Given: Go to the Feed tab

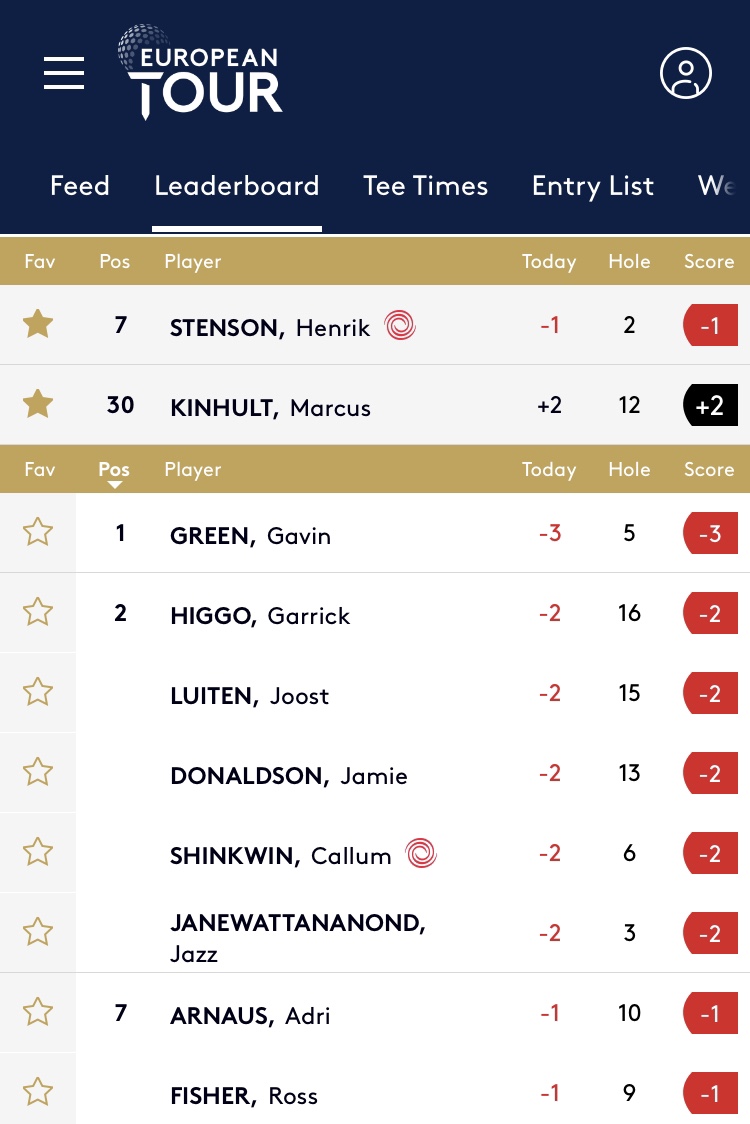Looking at the screenshot, I should click(x=80, y=186).
